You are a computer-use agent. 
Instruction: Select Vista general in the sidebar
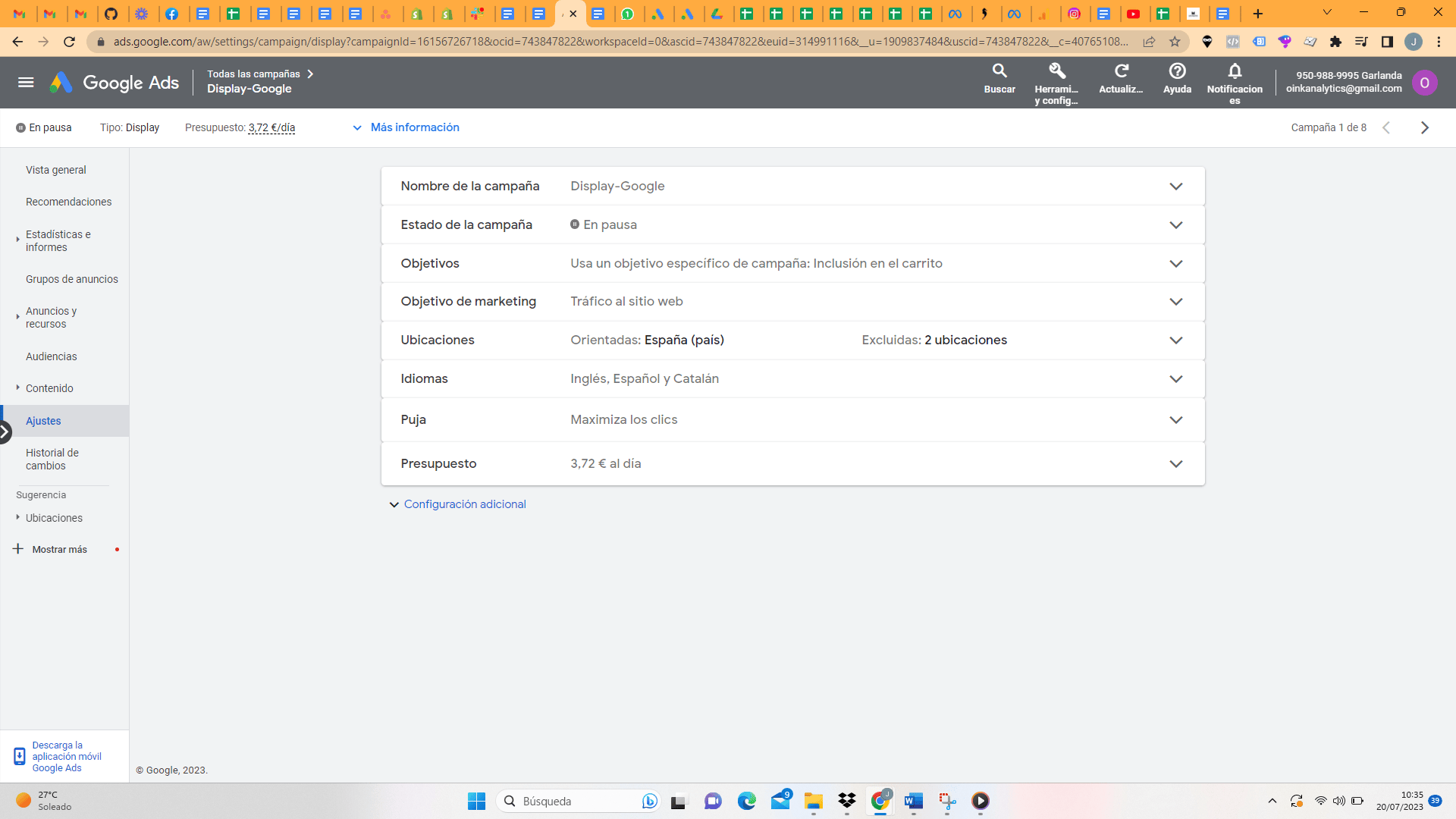55,170
